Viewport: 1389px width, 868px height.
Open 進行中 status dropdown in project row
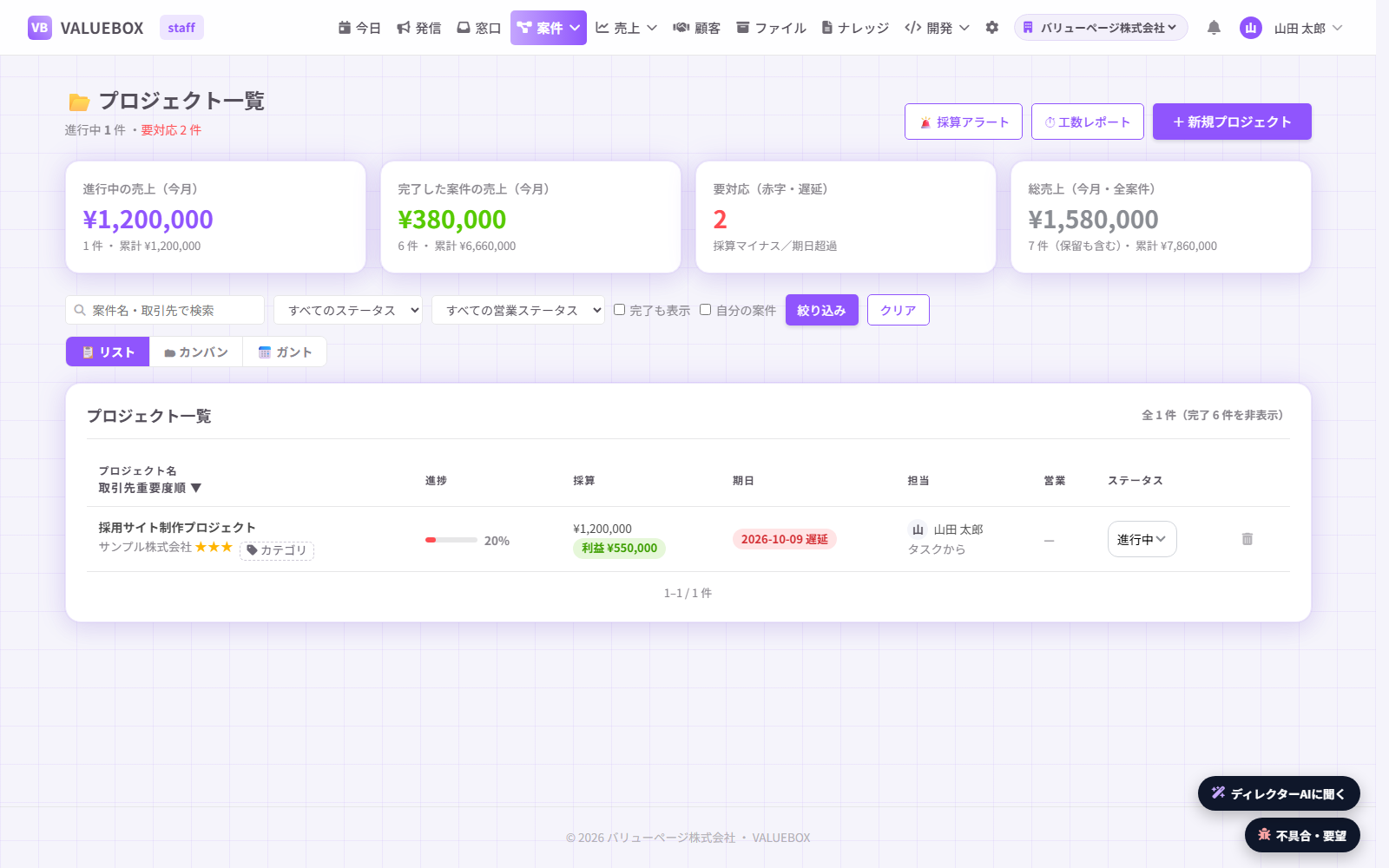(x=1142, y=539)
